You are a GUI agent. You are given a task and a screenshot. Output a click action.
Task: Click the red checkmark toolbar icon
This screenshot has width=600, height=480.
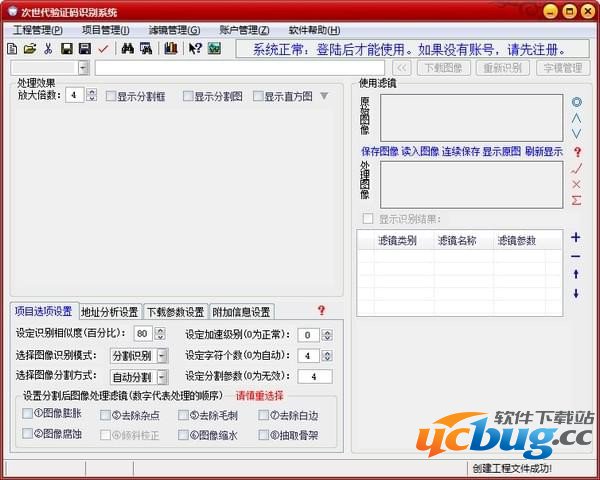tap(103, 49)
